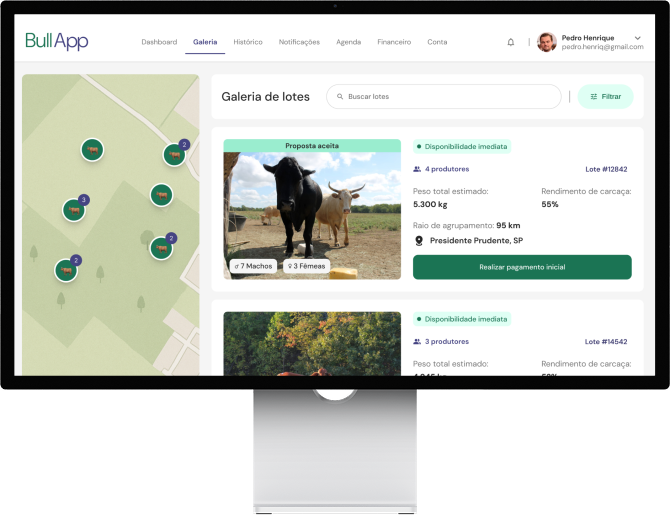
Task: Open the notifications bell icon
Action: point(511,42)
